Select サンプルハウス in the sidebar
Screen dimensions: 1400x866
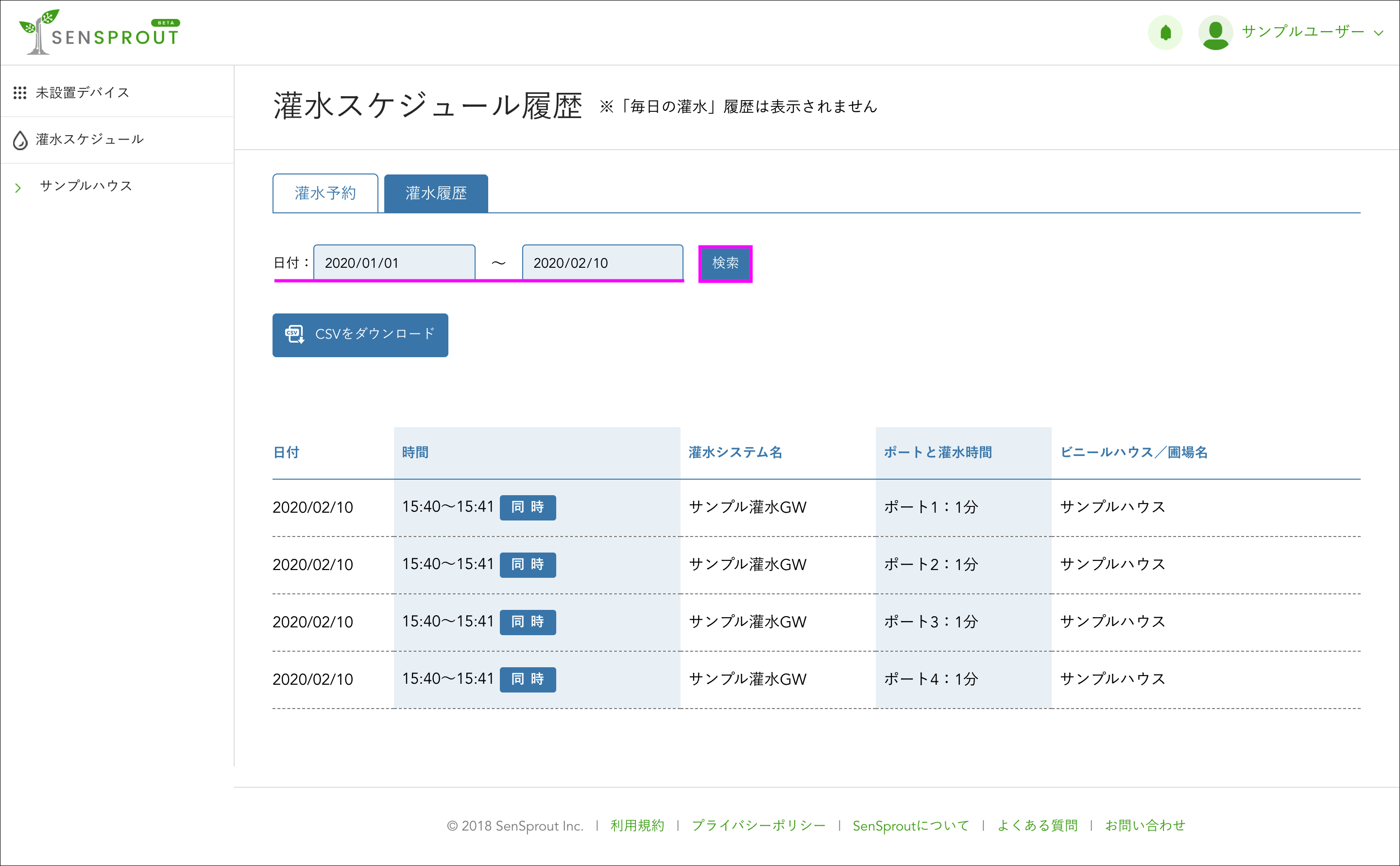coord(86,186)
